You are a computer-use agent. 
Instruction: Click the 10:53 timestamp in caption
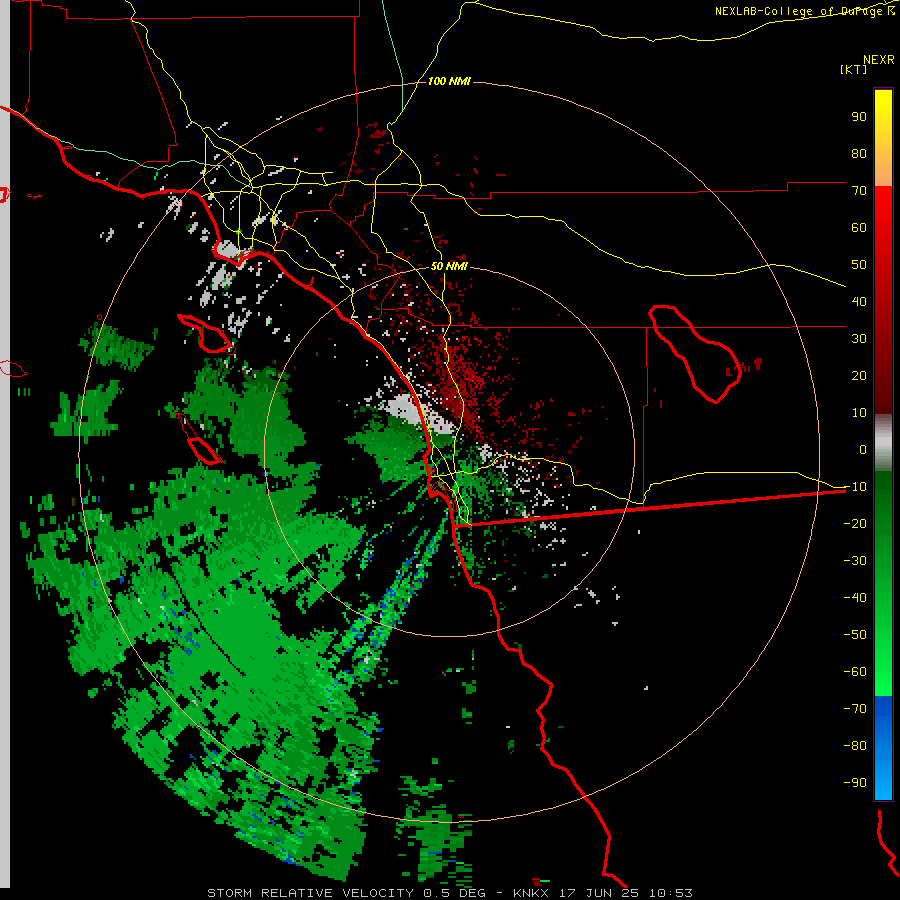click(670, 893)
